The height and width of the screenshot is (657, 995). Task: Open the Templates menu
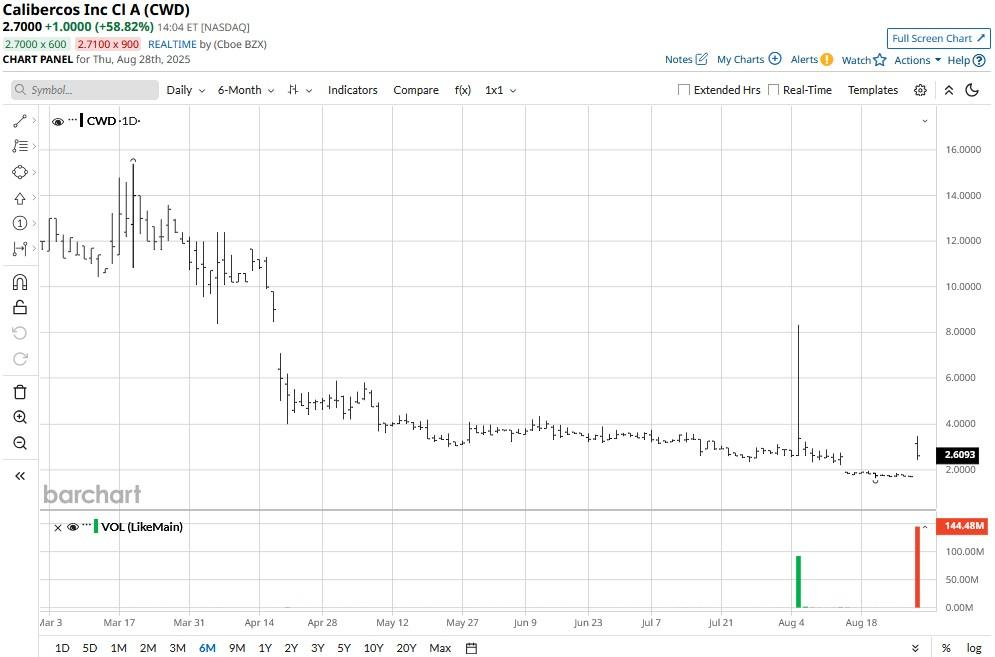click(x=873, y=90)
